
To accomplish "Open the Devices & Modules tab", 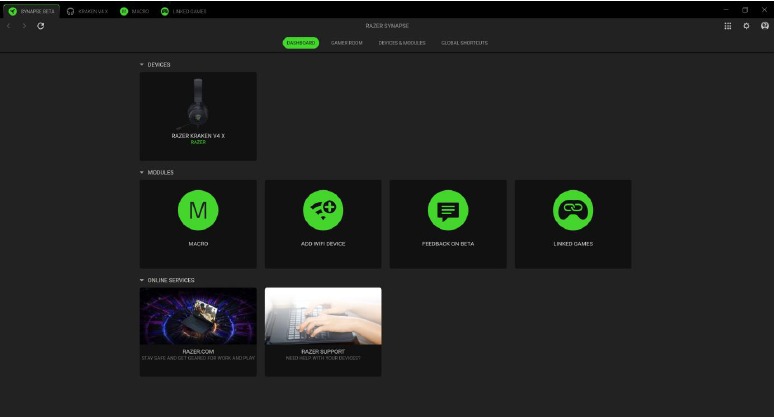I will coord(402,43).
